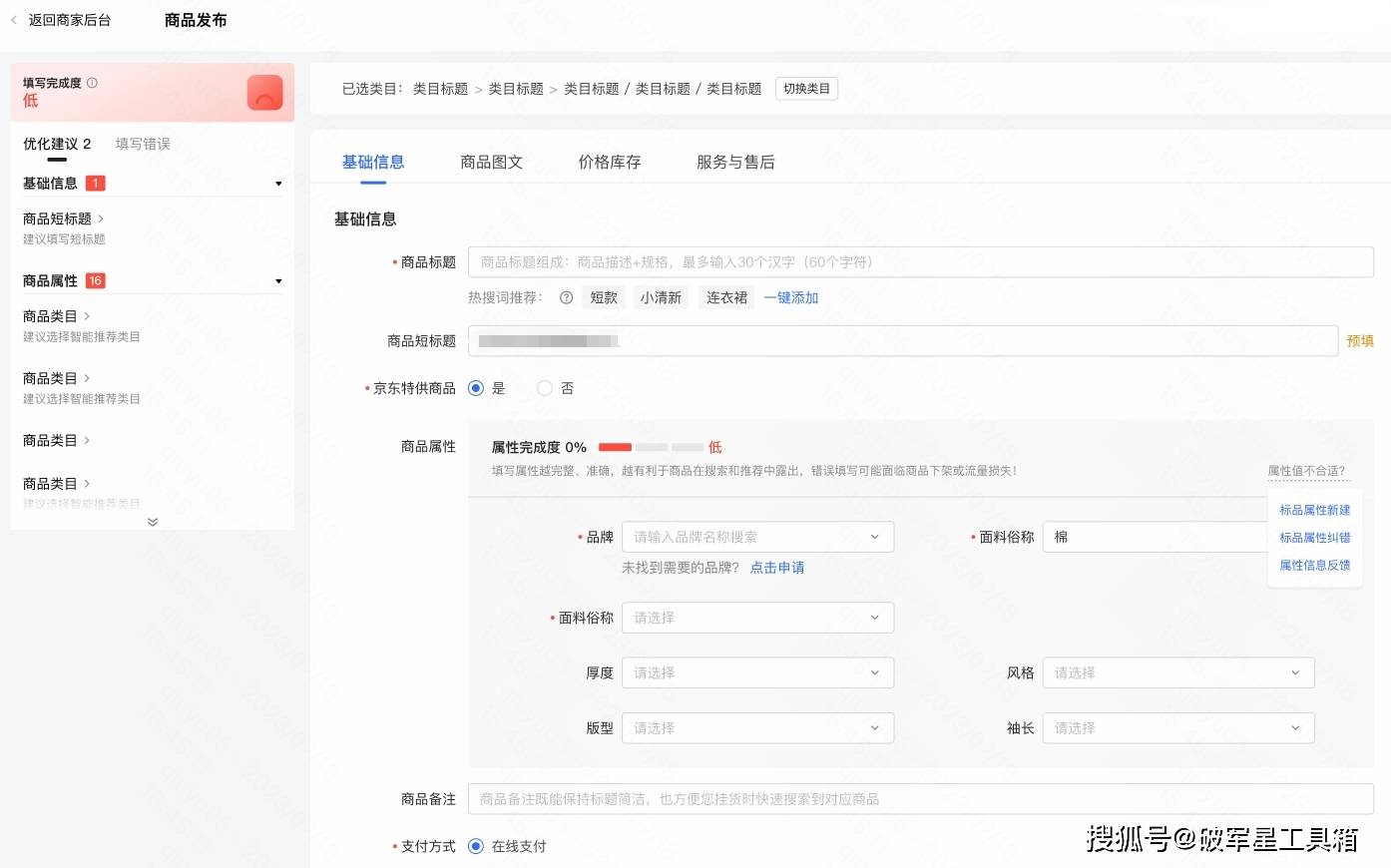Add hot keyword tag 短款
The width and height of the screenshot is (1391, 868).
(x=604, y=297)
